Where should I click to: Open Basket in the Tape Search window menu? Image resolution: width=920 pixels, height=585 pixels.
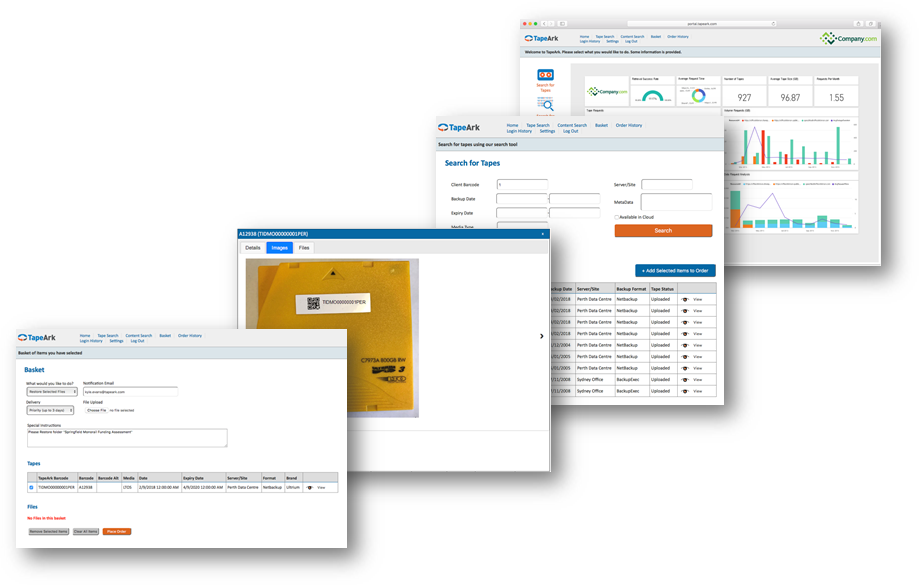[x=601, y=125]
